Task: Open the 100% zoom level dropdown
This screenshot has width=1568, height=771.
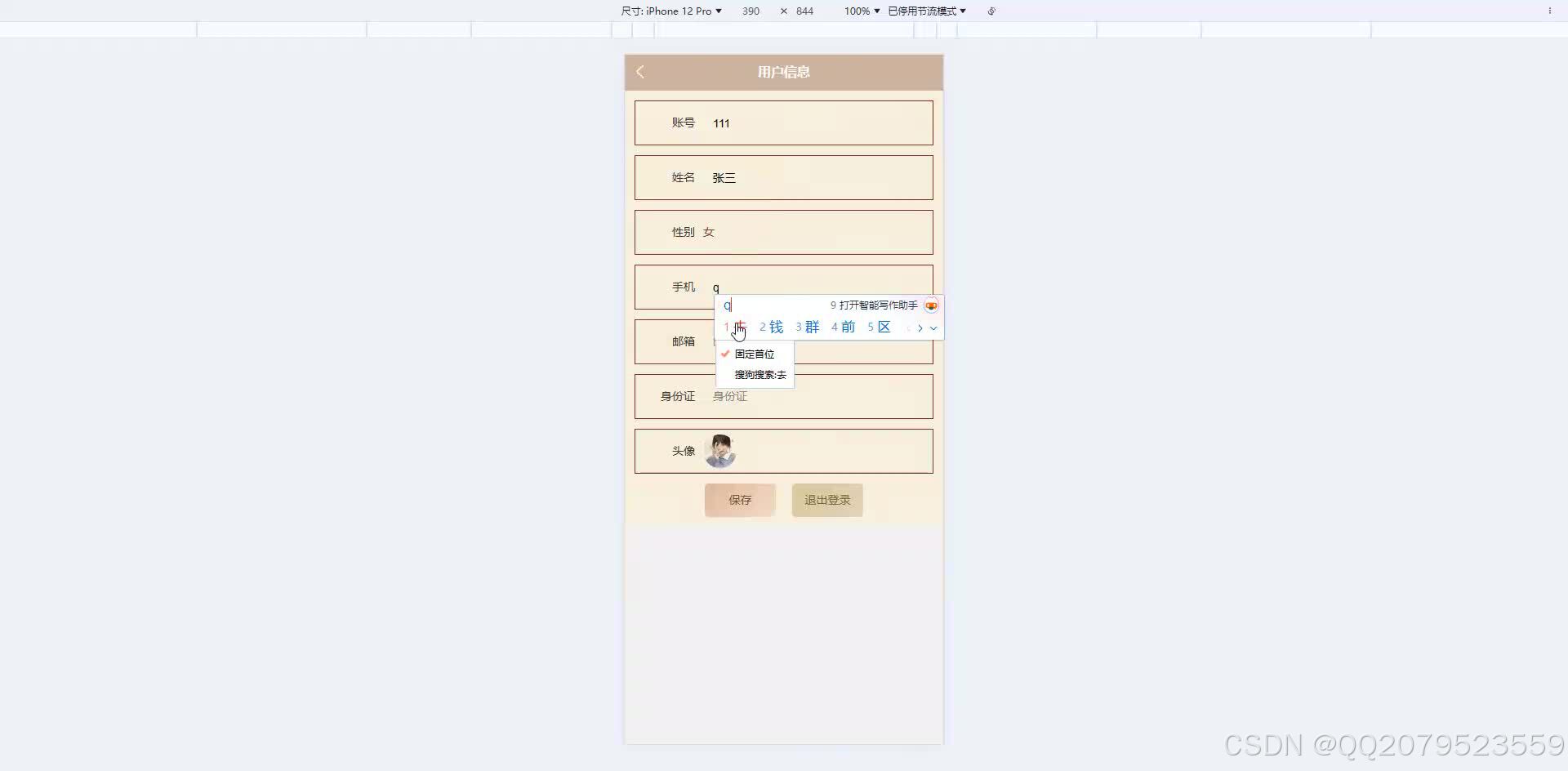Action: [861, 11]
